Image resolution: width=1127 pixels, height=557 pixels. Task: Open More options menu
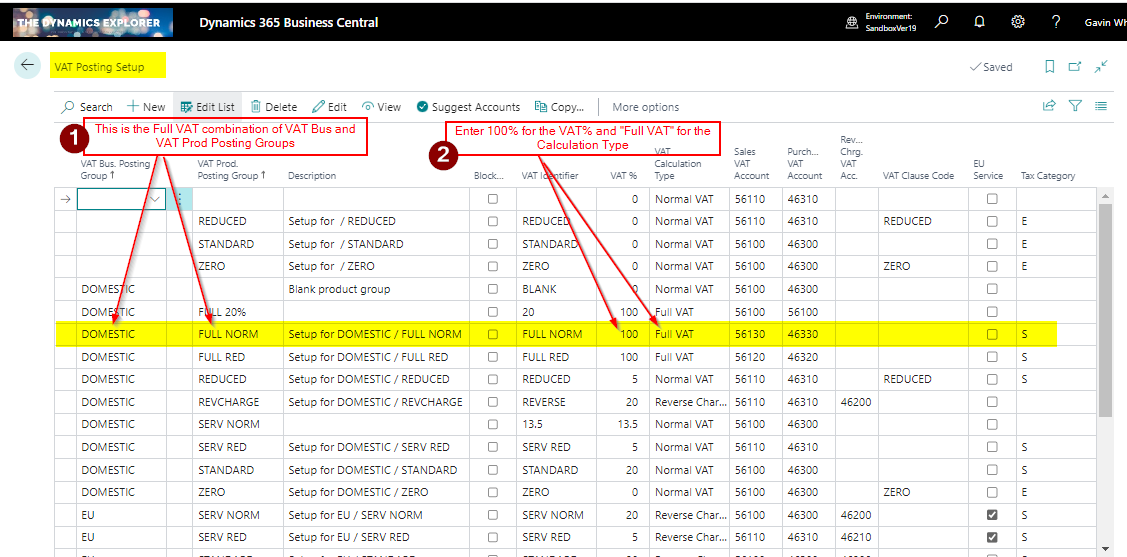[645, 107]
